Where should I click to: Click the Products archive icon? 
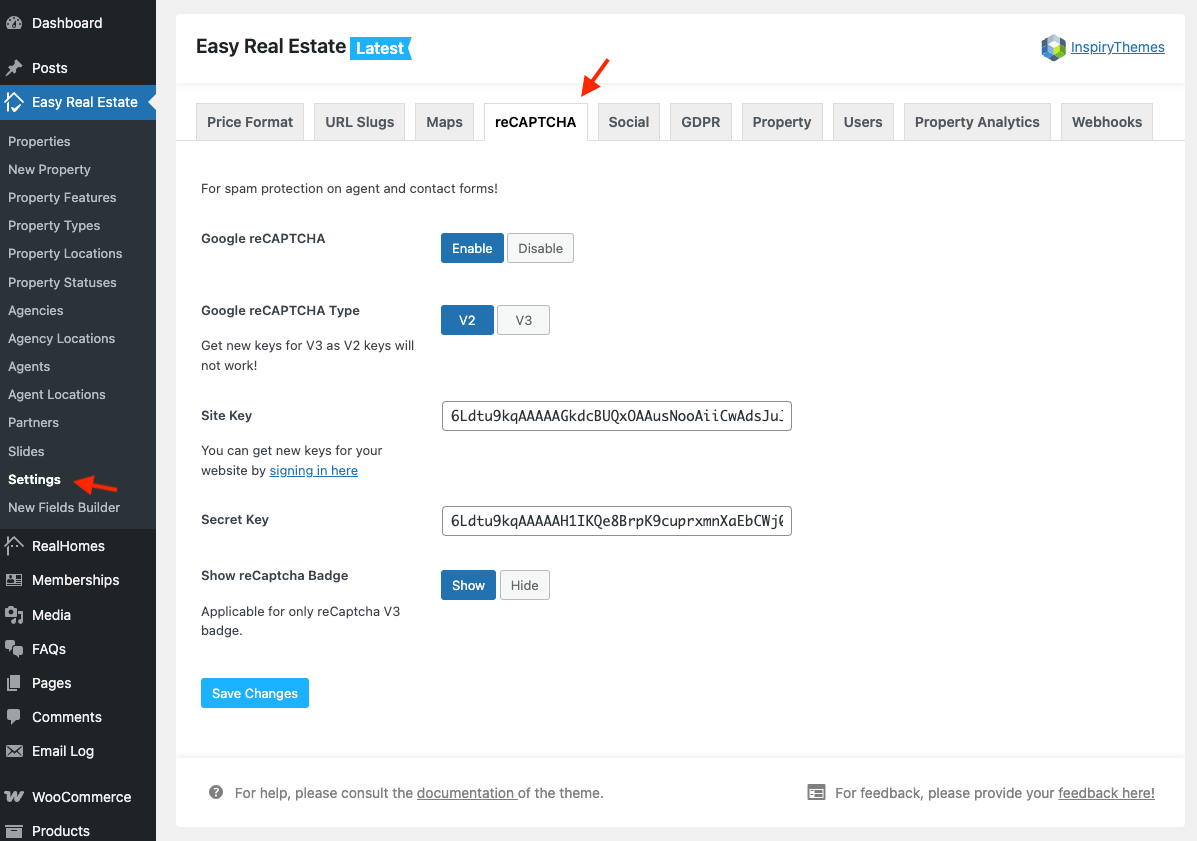[14, 831]
